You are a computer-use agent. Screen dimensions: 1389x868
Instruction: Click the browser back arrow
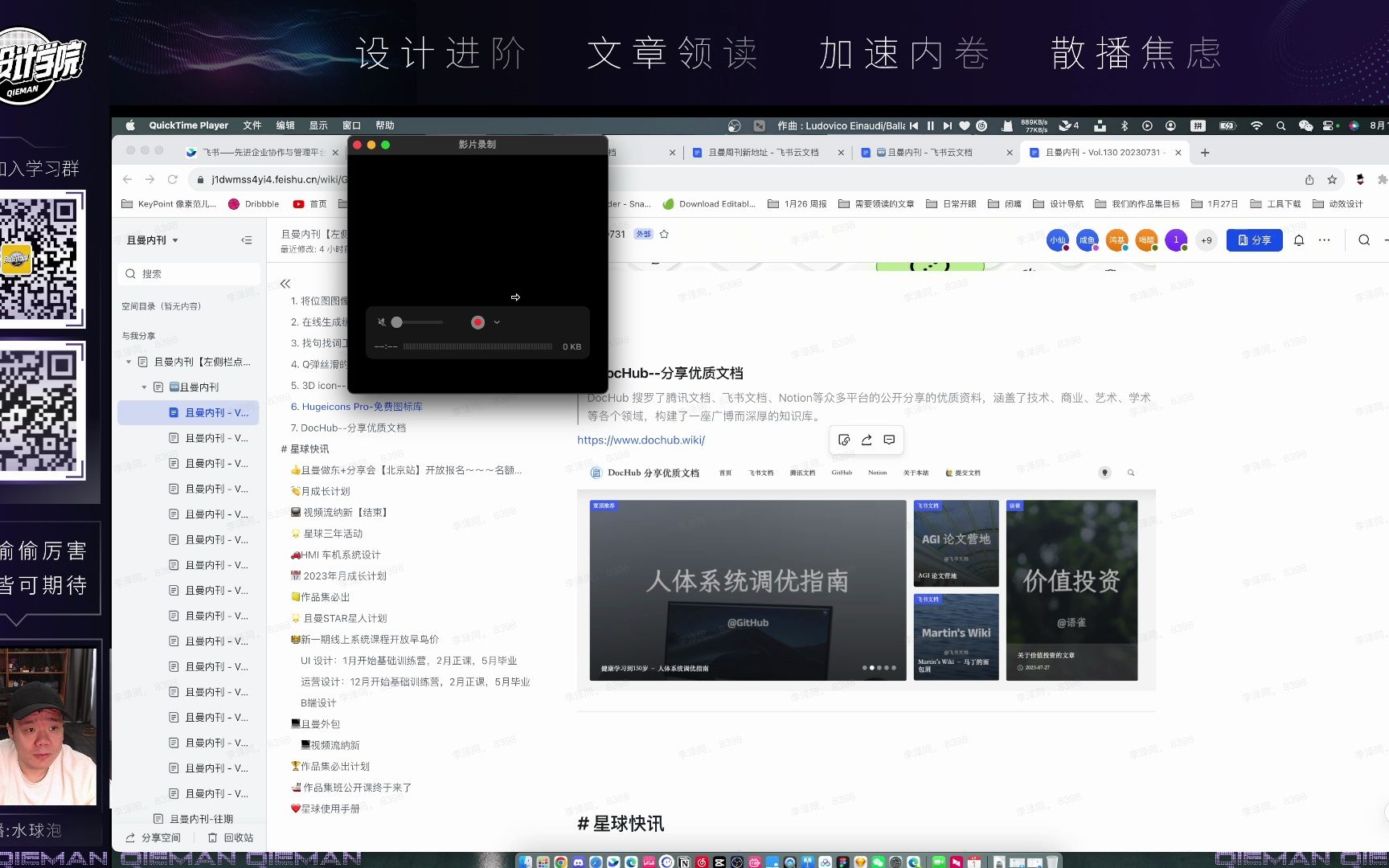tap(127, 179)
